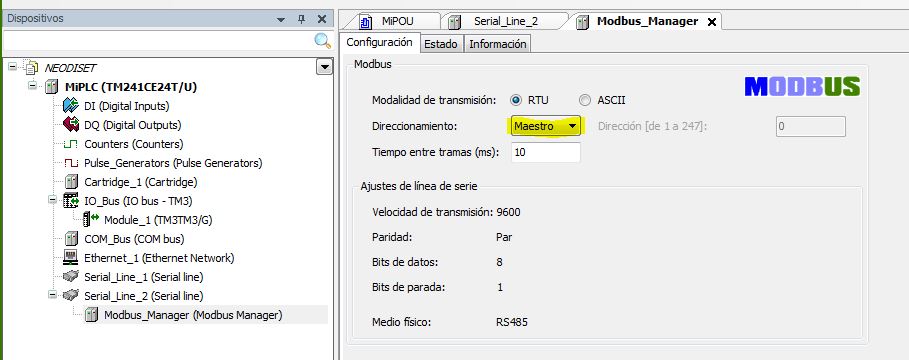Click the Module_1 TM3 module icon
The width and height of the screenshot is (909, 360).
click(x=91, y=220)
